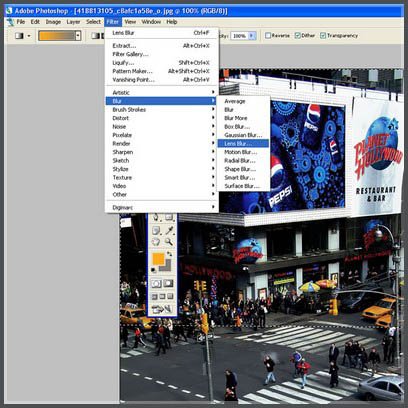Click the orange foreground color swatch

158,259
